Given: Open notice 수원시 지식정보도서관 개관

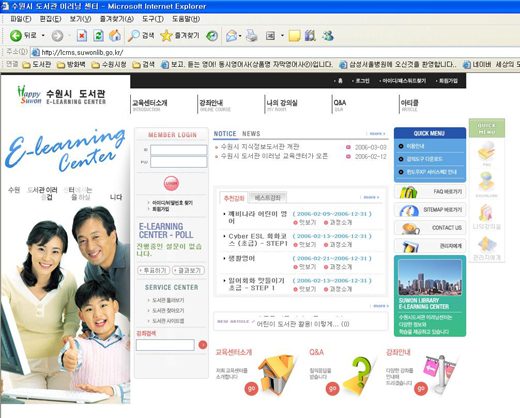Looking at the screenshot, I should 260,146.
